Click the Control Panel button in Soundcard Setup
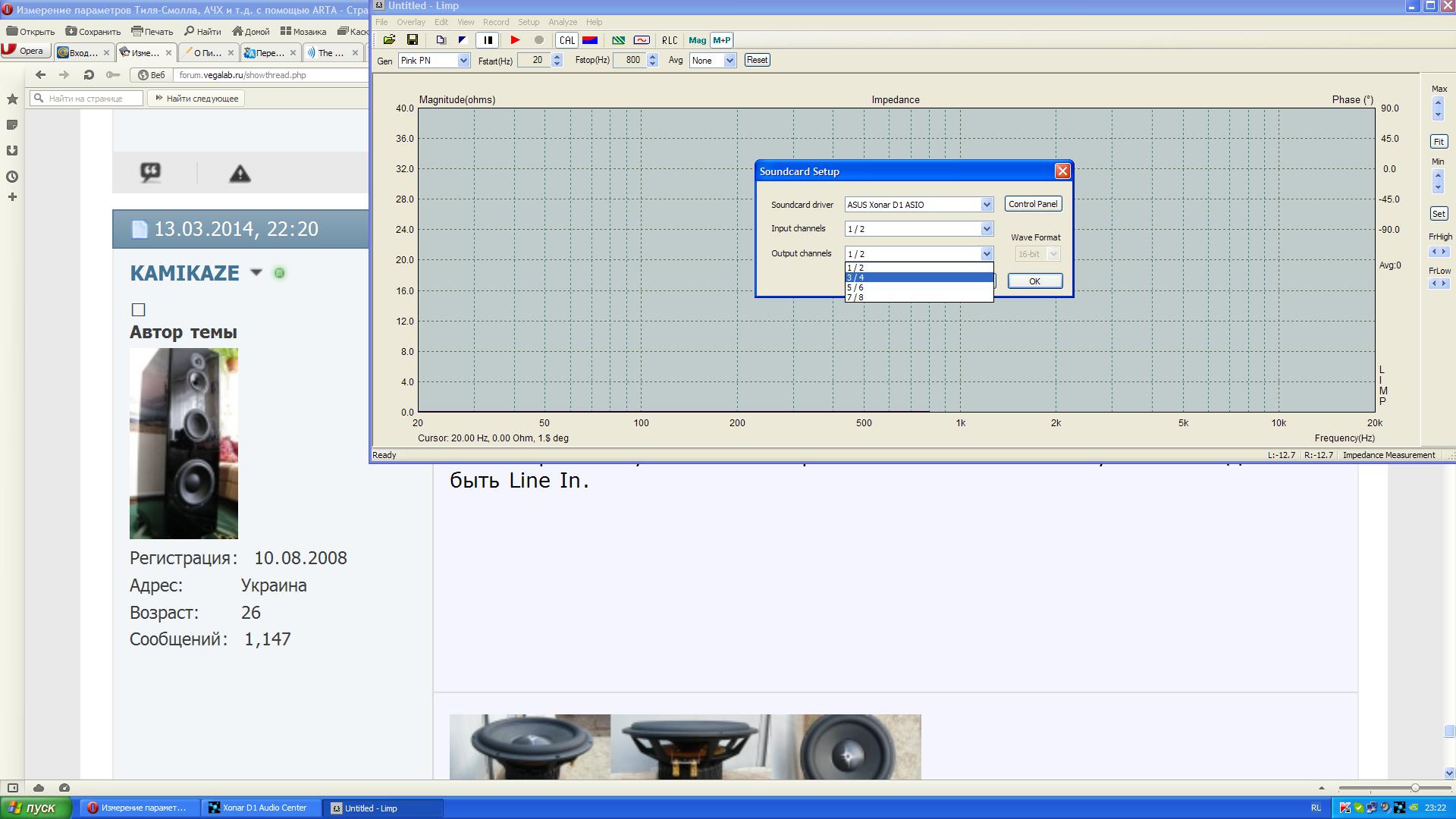 click(x=1033, y=204)
